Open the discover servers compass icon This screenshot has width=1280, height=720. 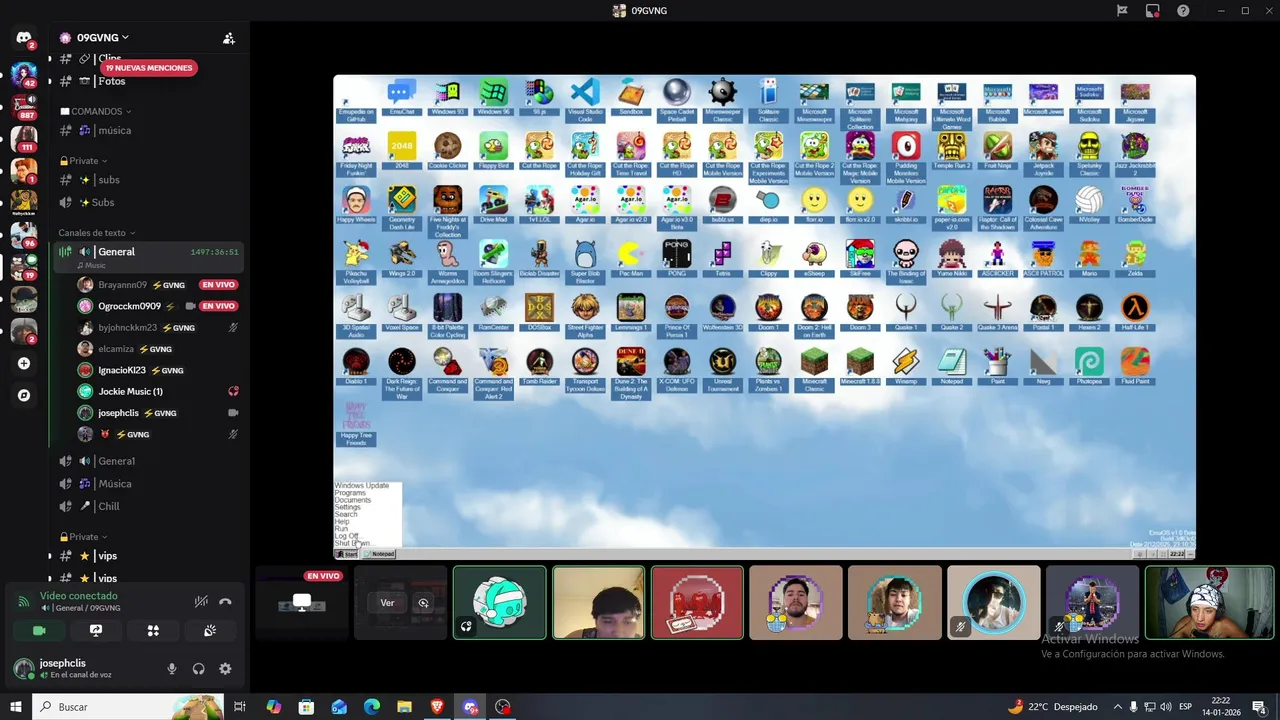(x=24, y=395)
